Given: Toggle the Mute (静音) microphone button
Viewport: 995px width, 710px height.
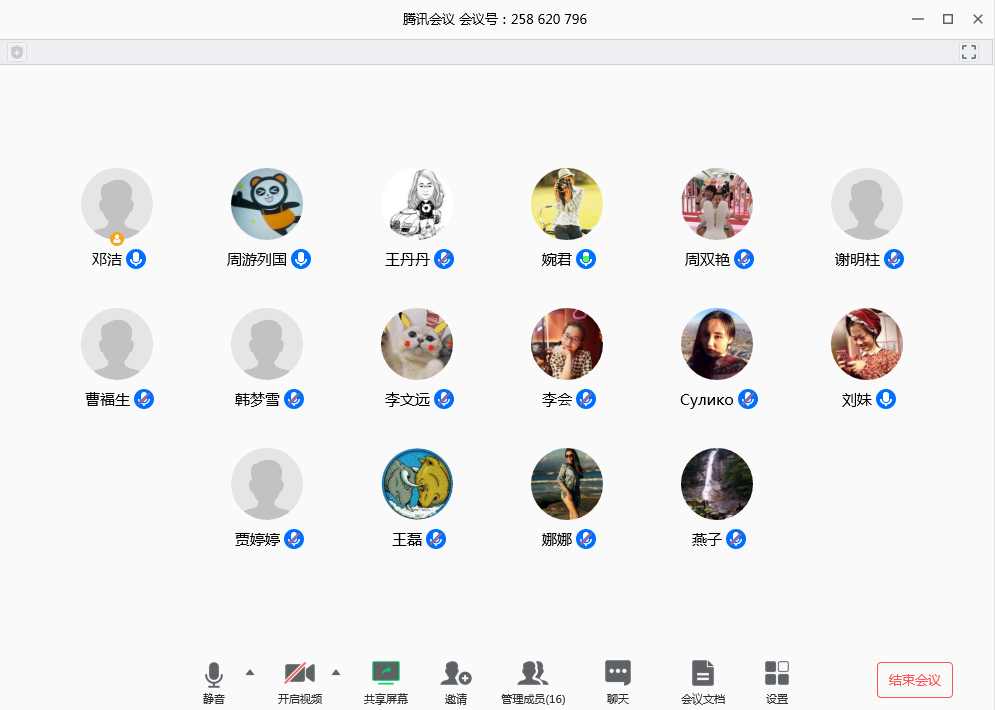Looking at the screenshot, I should click(213, 673).
